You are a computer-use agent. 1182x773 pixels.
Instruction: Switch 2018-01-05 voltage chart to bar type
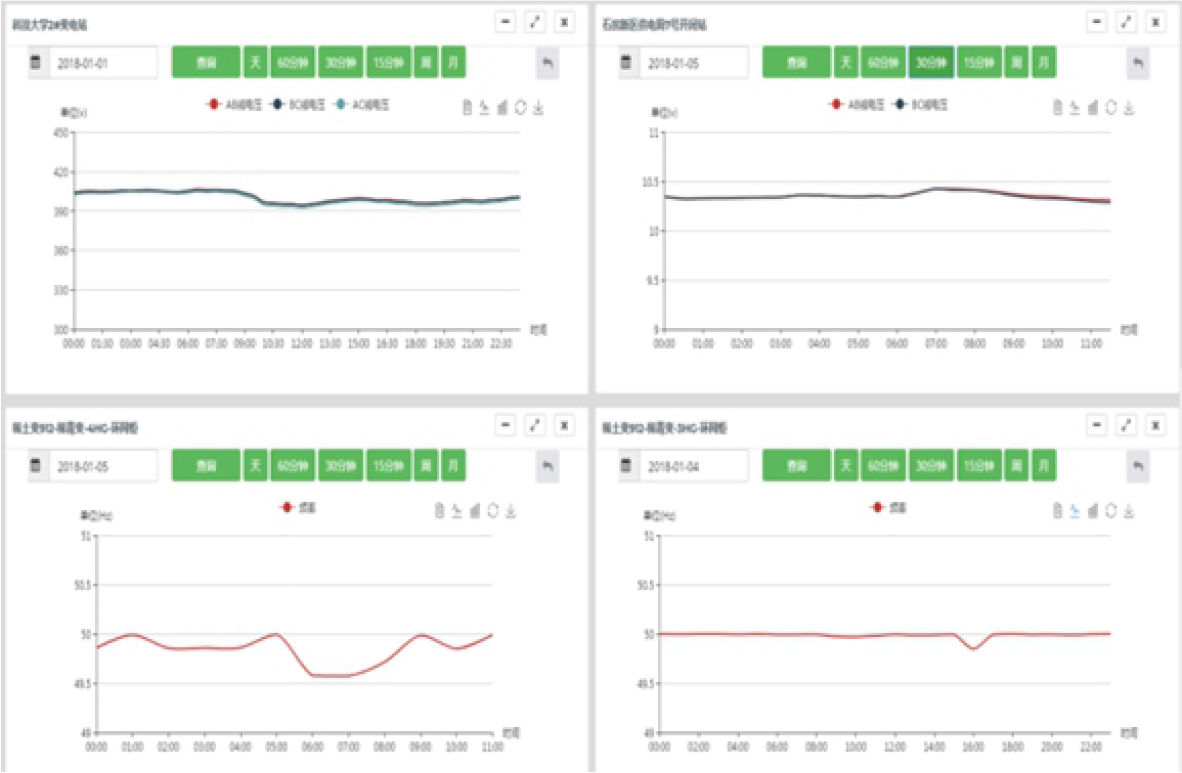[1093, 108]
